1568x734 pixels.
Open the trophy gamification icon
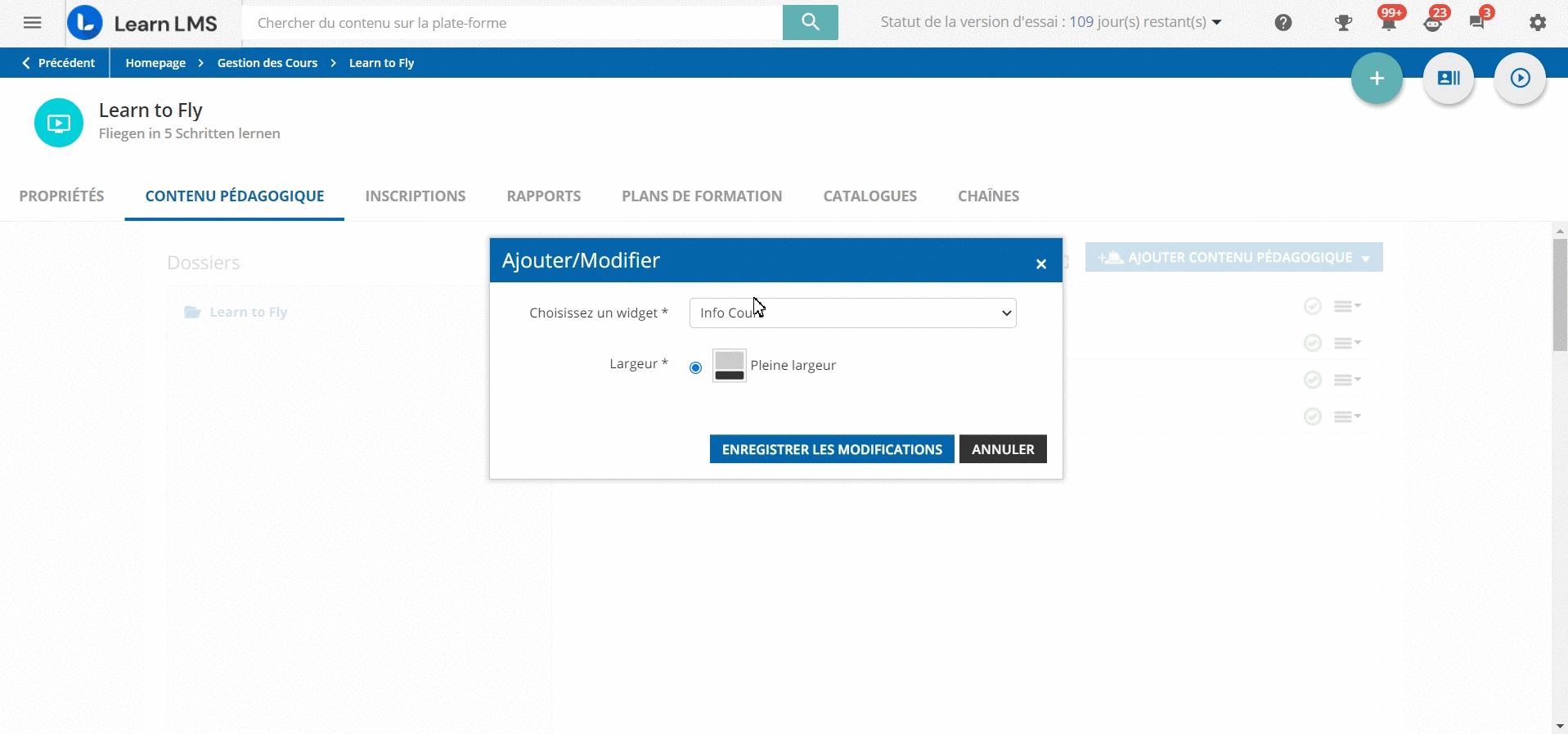click(1343, 23)
